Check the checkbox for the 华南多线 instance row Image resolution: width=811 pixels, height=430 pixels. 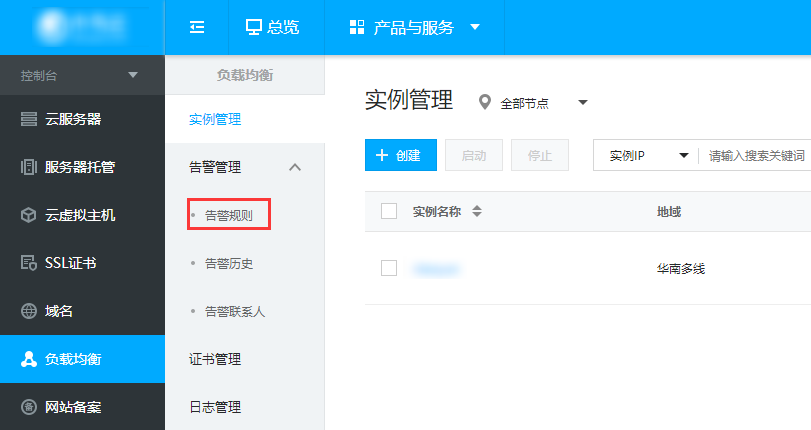(389, 268)
